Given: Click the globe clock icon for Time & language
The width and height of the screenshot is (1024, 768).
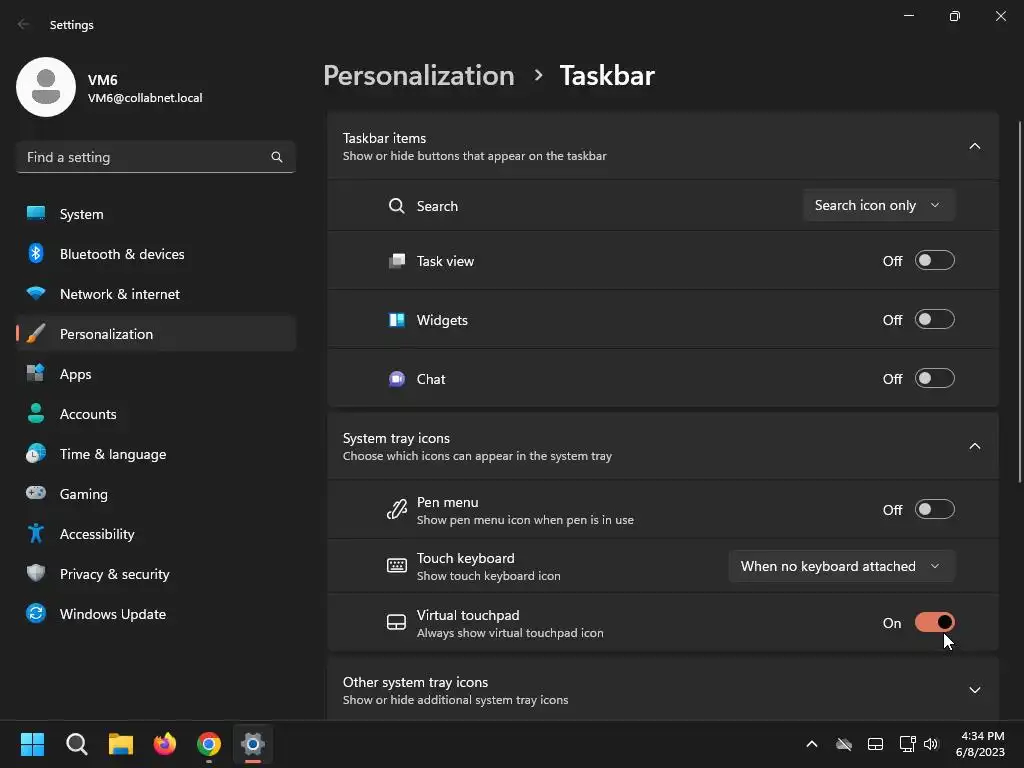Looking at the screenshot, I should tap(36, 453).
